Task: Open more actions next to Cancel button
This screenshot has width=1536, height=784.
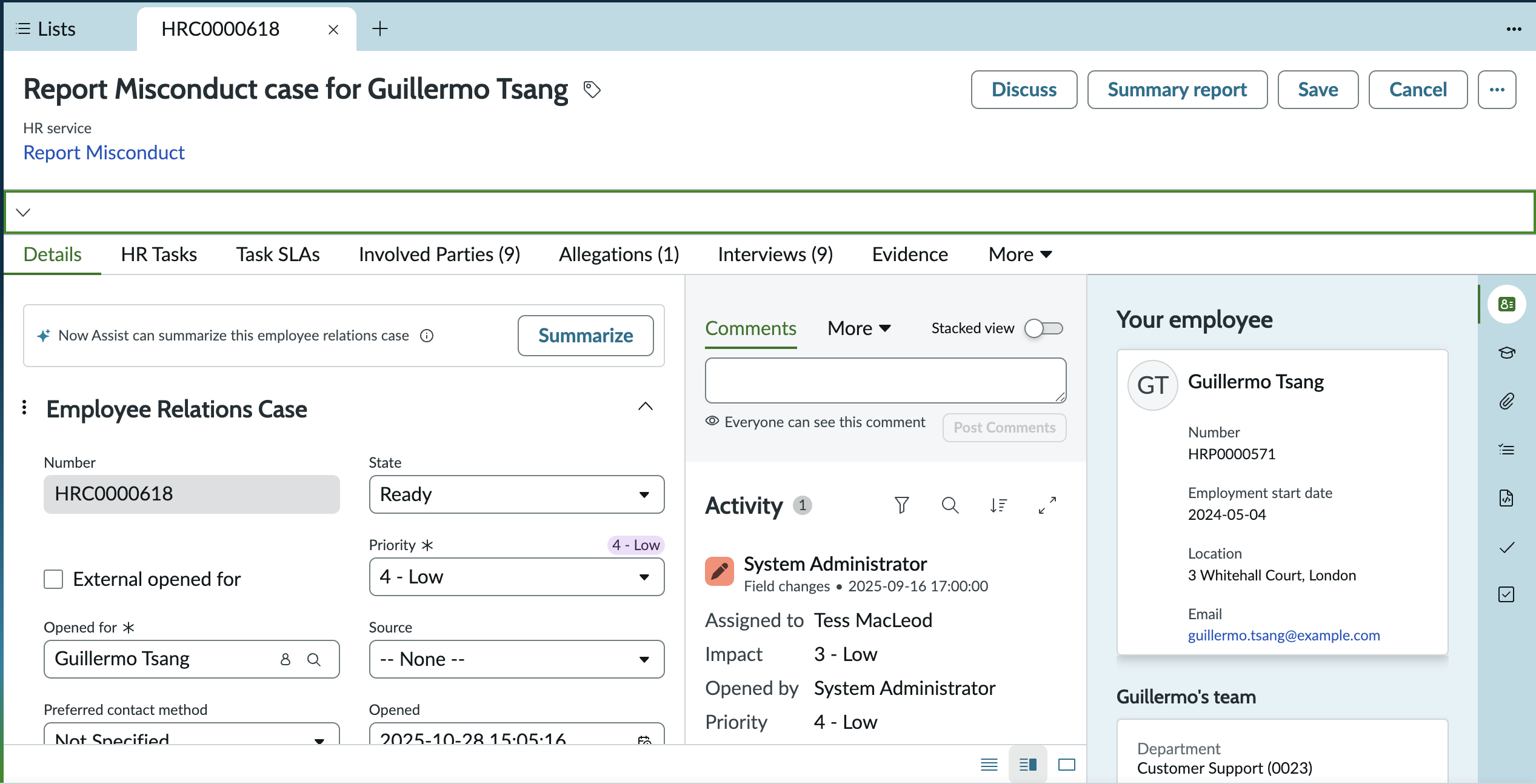Action: point(1497,90)
